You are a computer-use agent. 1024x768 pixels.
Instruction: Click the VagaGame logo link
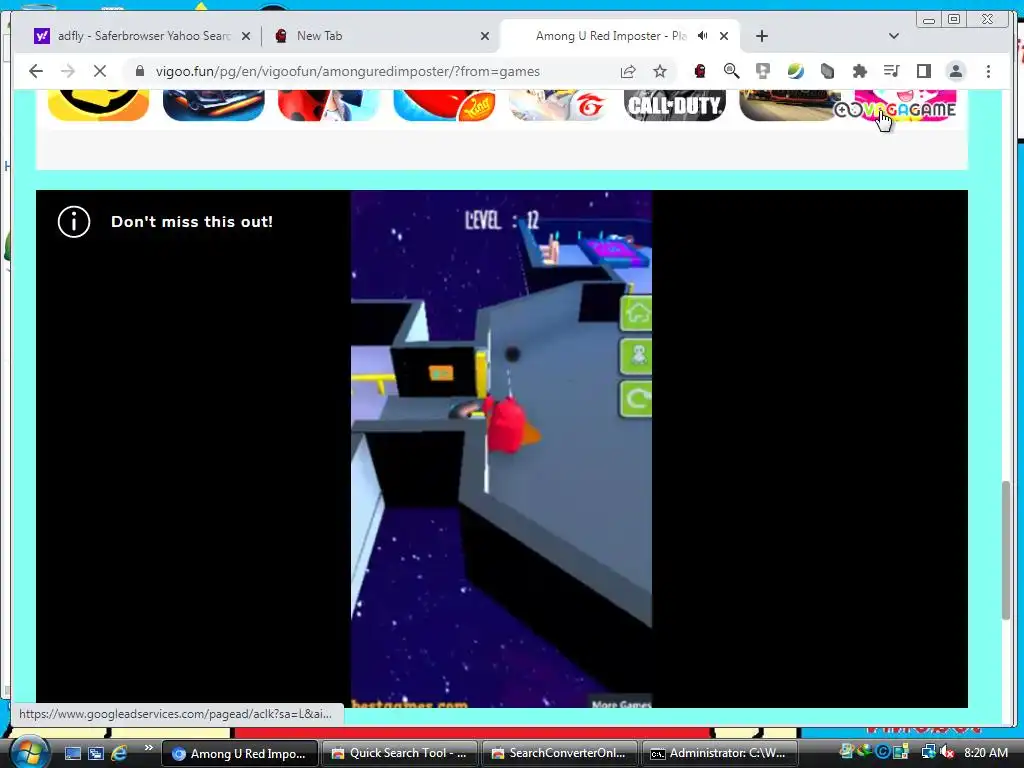[895, 109]
